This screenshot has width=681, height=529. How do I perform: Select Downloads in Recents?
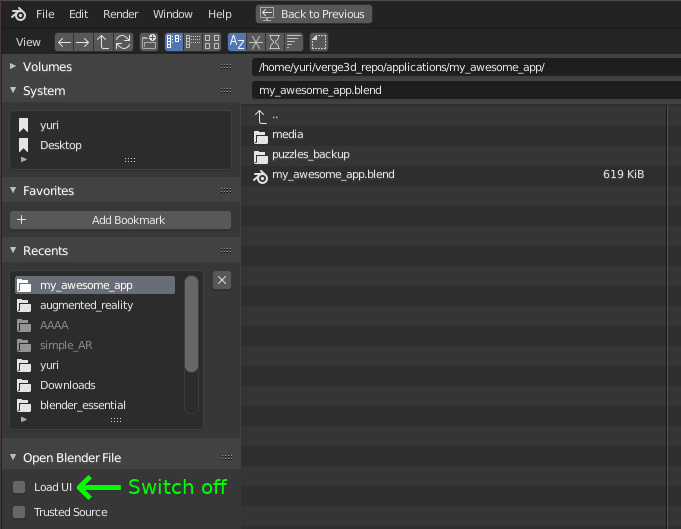(x=95, y=385)
